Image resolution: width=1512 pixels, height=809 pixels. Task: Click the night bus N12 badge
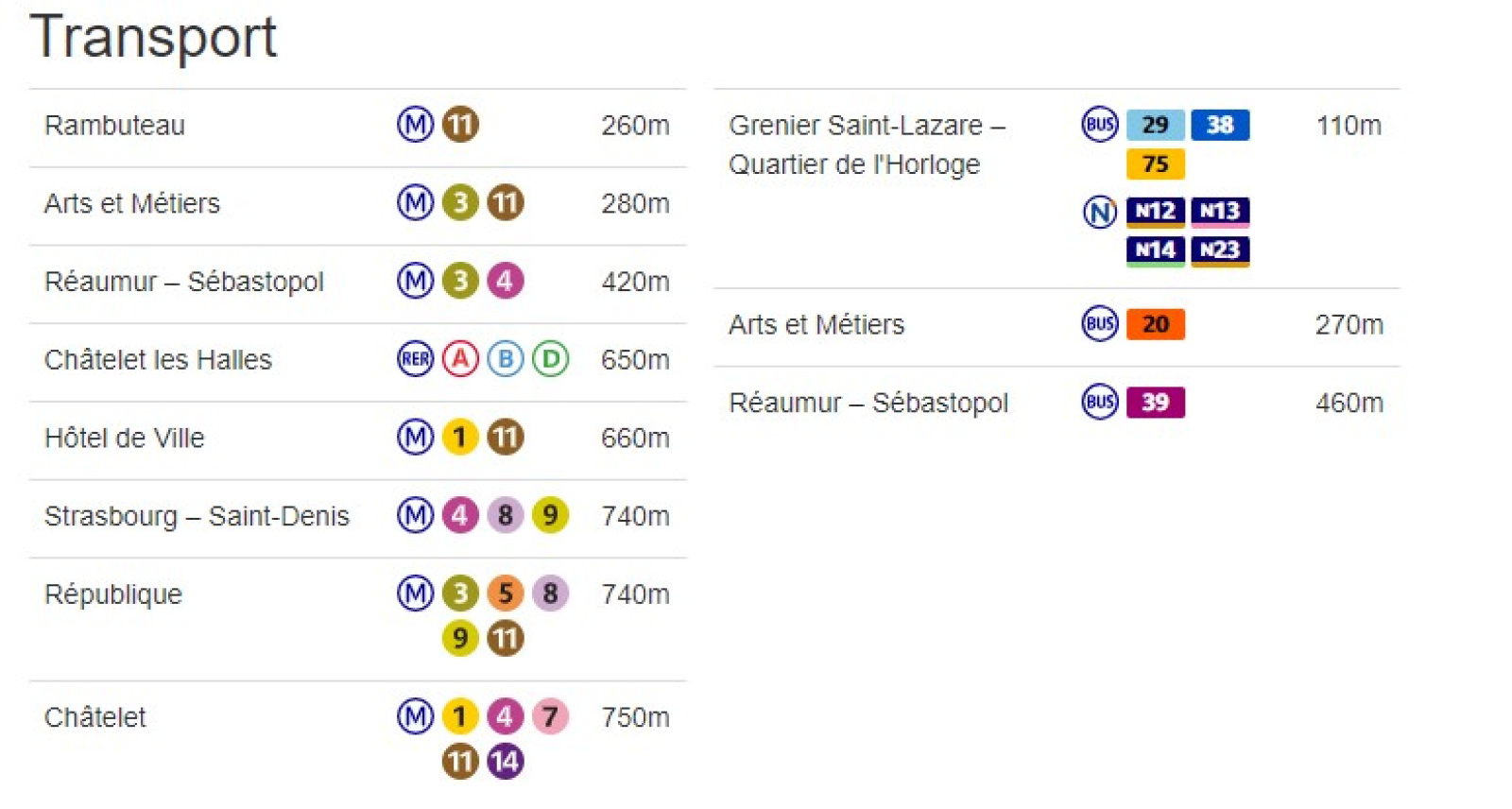1155,211
